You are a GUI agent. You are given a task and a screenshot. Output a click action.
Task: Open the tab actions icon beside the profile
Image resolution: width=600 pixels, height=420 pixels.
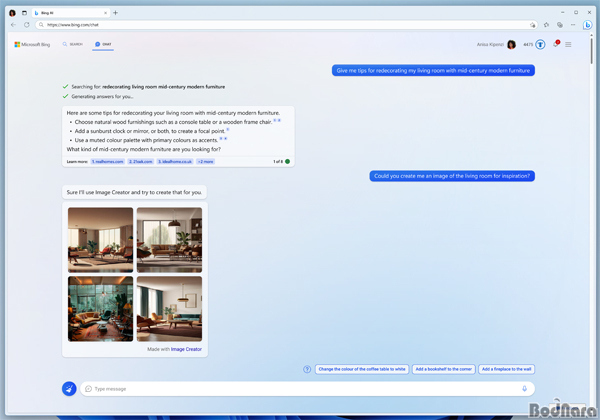pos(24,13)
